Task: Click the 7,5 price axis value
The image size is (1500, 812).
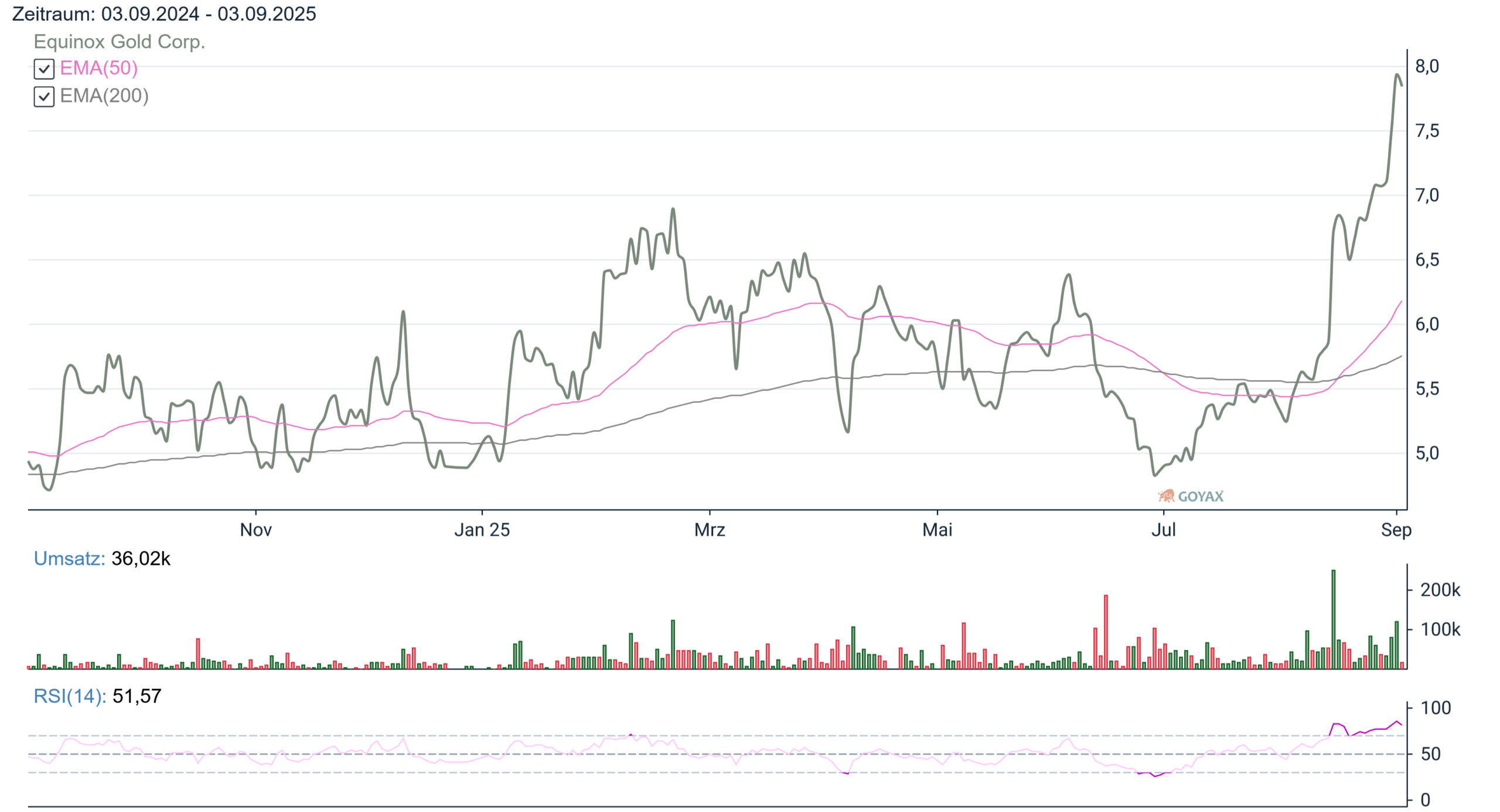Action: 1427,131
